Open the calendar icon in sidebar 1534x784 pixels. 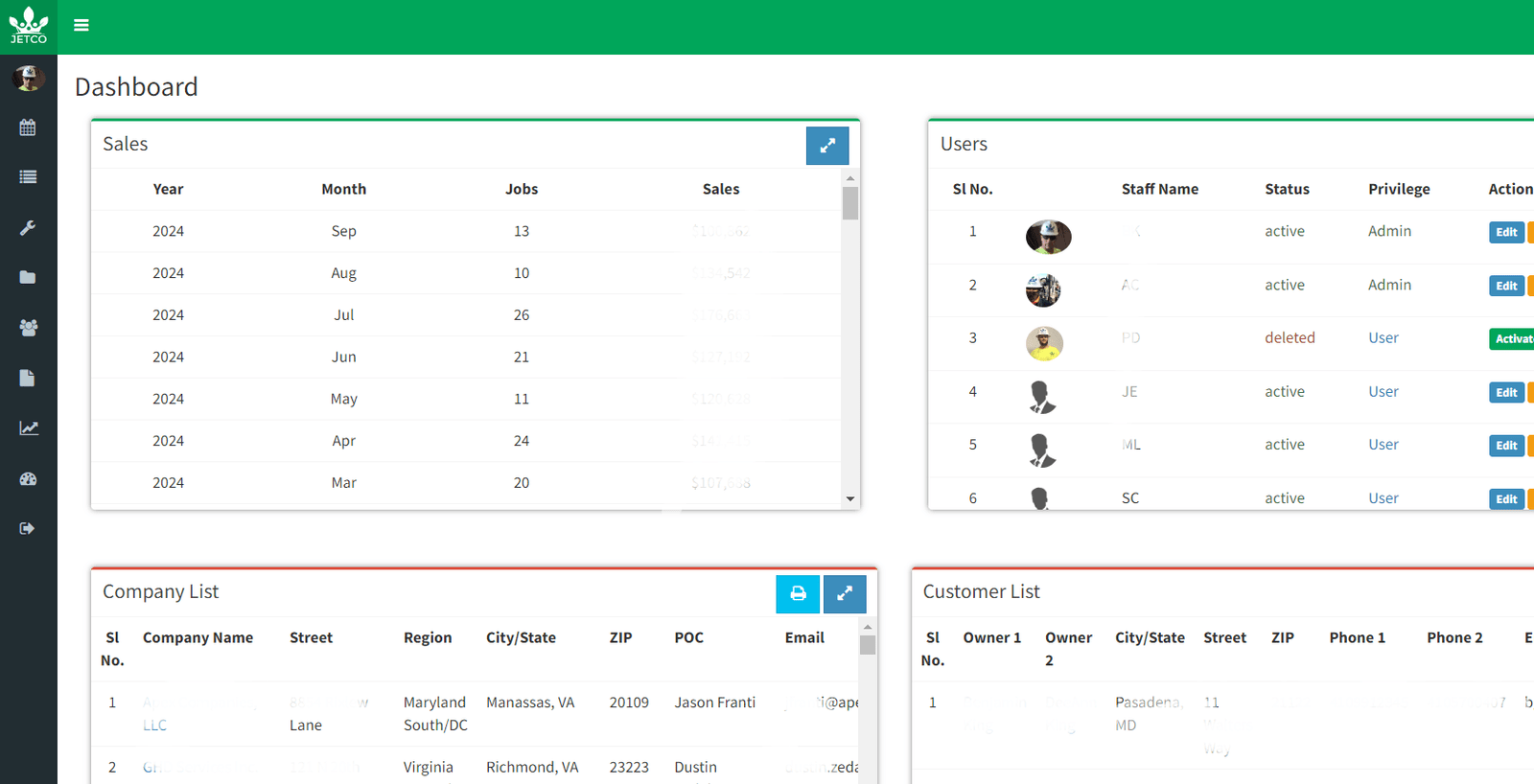pos(28,127)
